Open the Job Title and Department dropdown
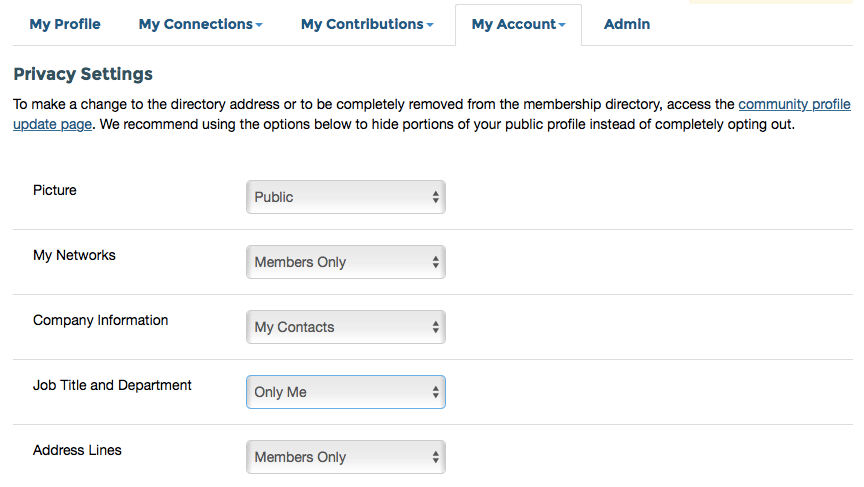864x487 pixels. (x=345, y=392)
